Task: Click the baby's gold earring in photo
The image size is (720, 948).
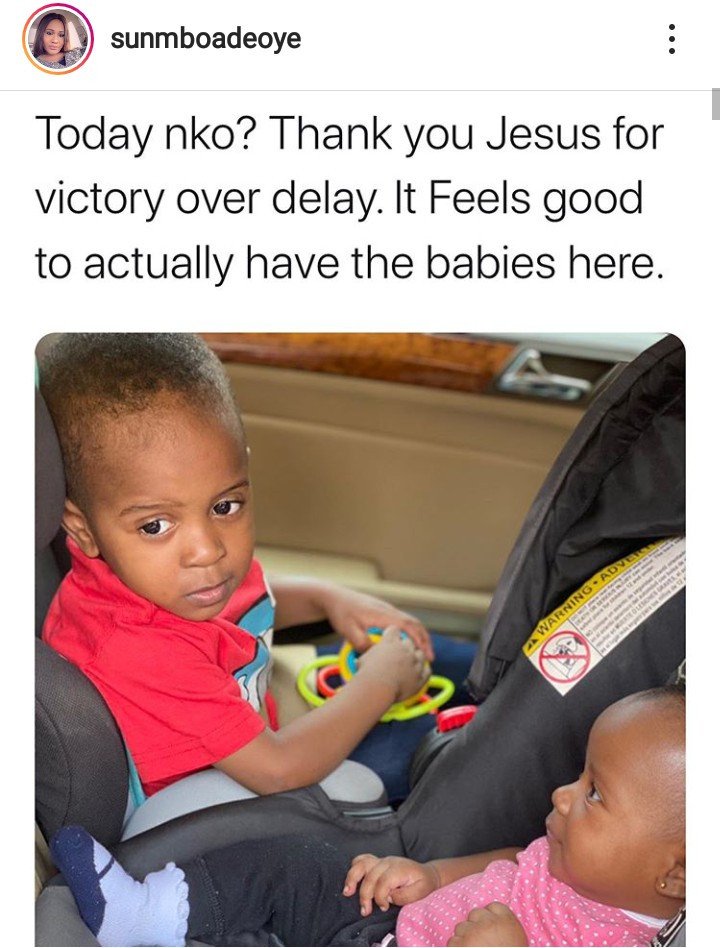Action: [664, 886]
